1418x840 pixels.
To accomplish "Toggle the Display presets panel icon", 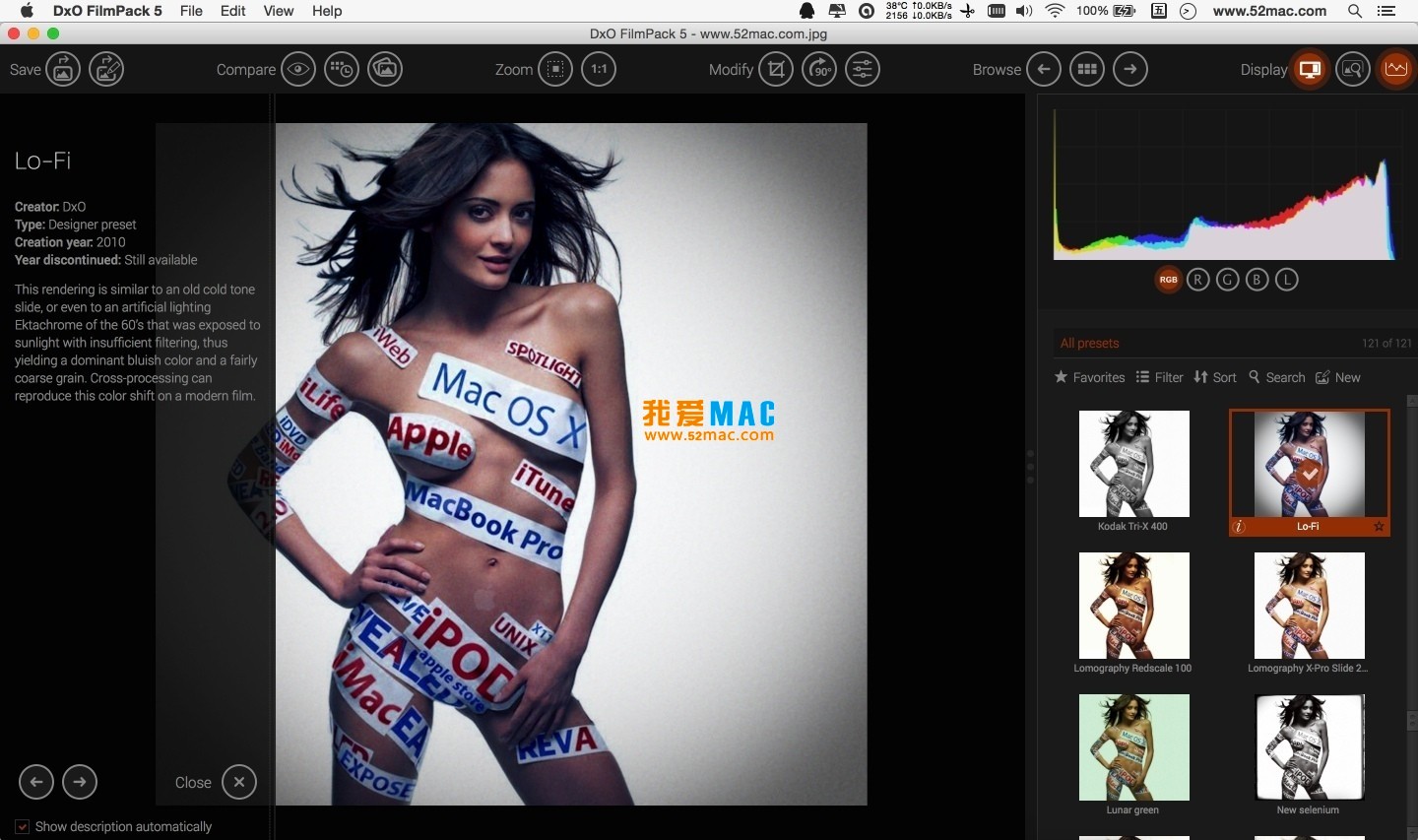I will tap(1310, 69).
